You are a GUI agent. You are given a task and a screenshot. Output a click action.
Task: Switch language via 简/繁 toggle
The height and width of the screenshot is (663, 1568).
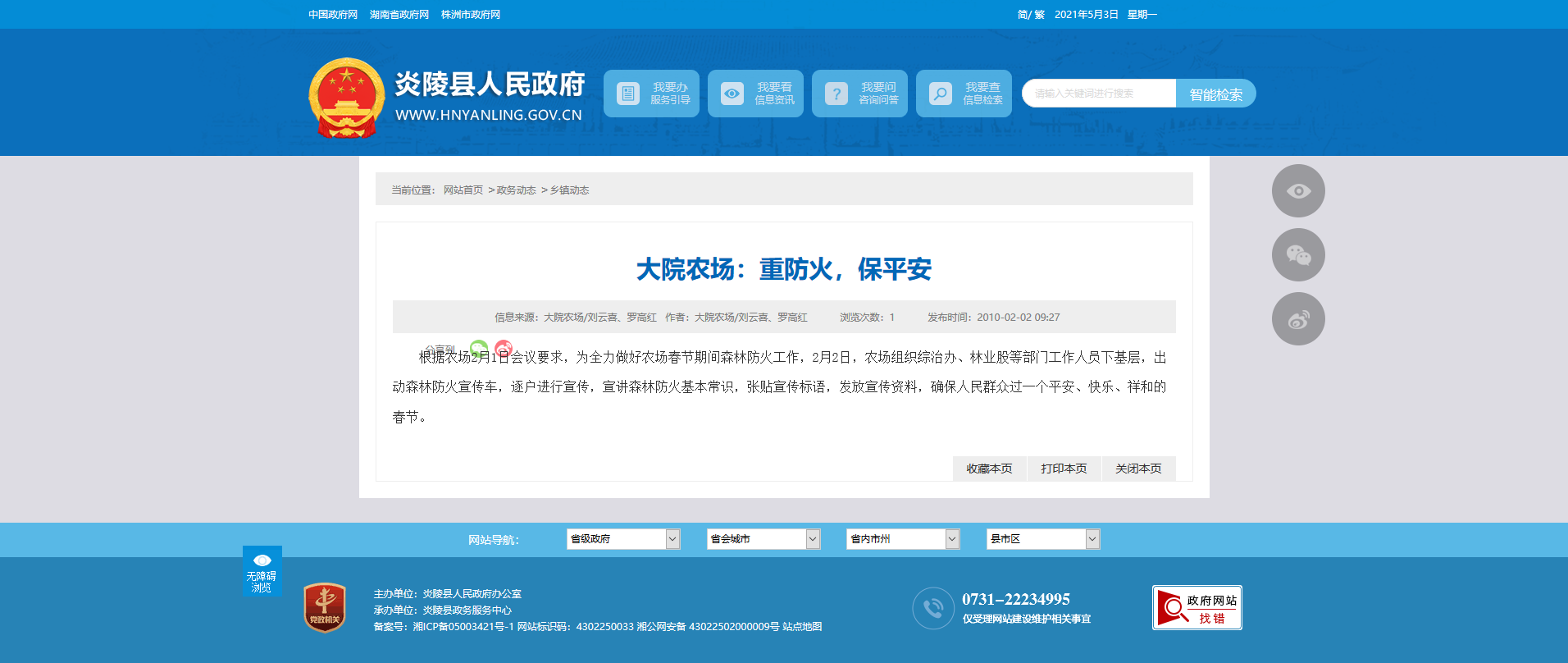pyautogui.click(x=1030, y=15)
